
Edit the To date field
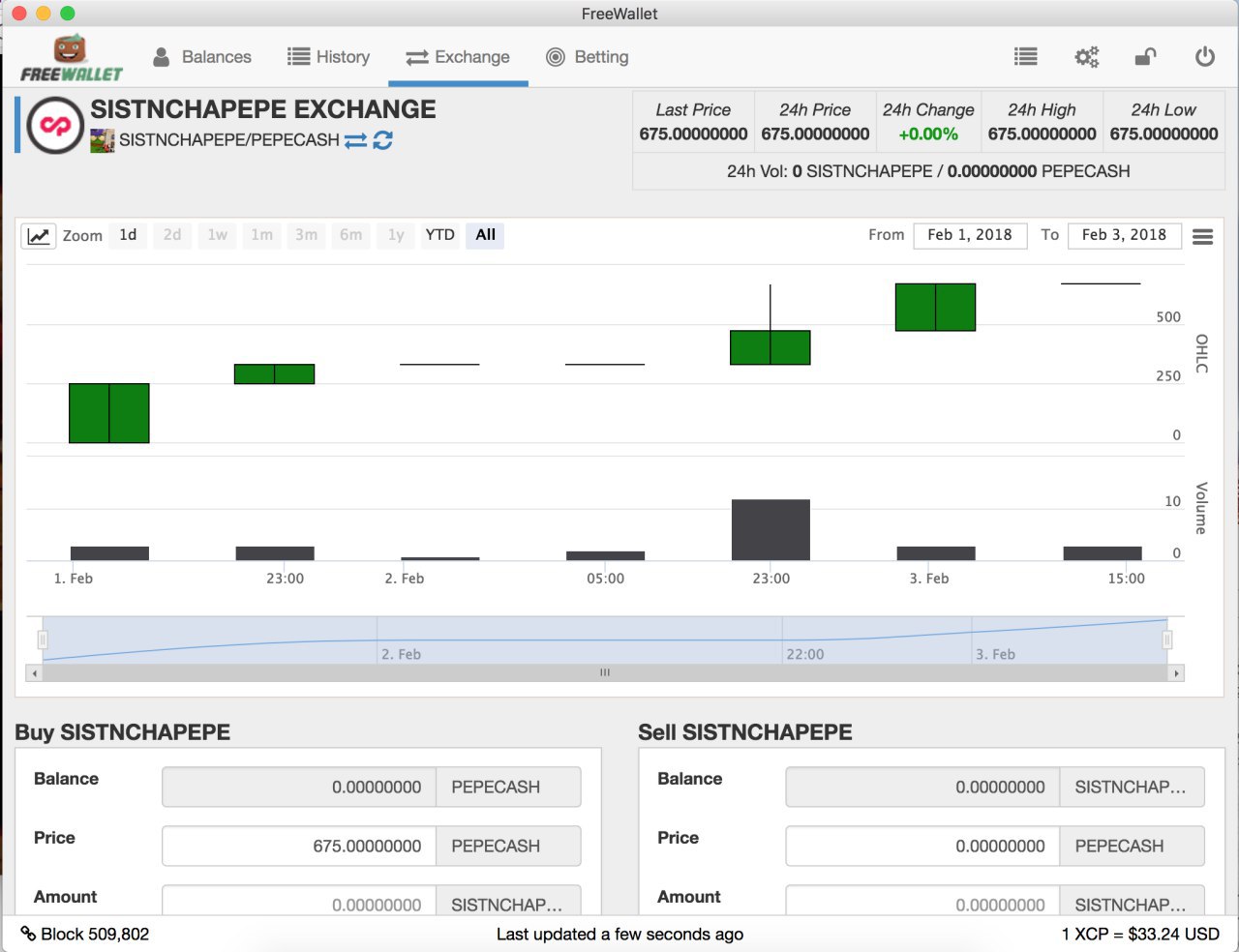click(1125, 235)
